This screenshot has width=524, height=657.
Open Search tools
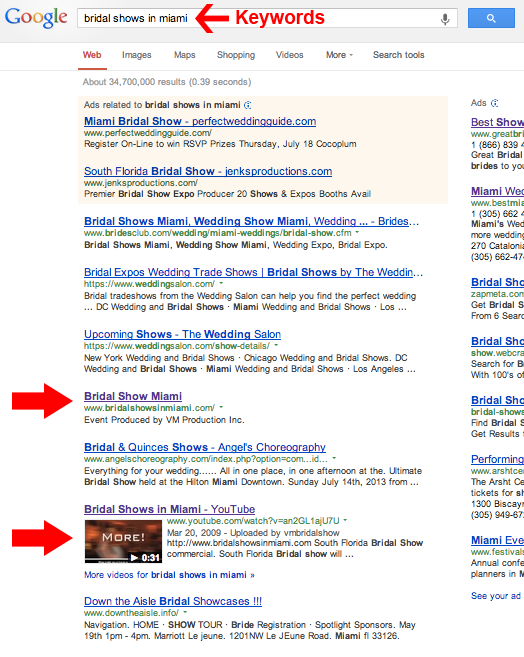tap(399, 55)
